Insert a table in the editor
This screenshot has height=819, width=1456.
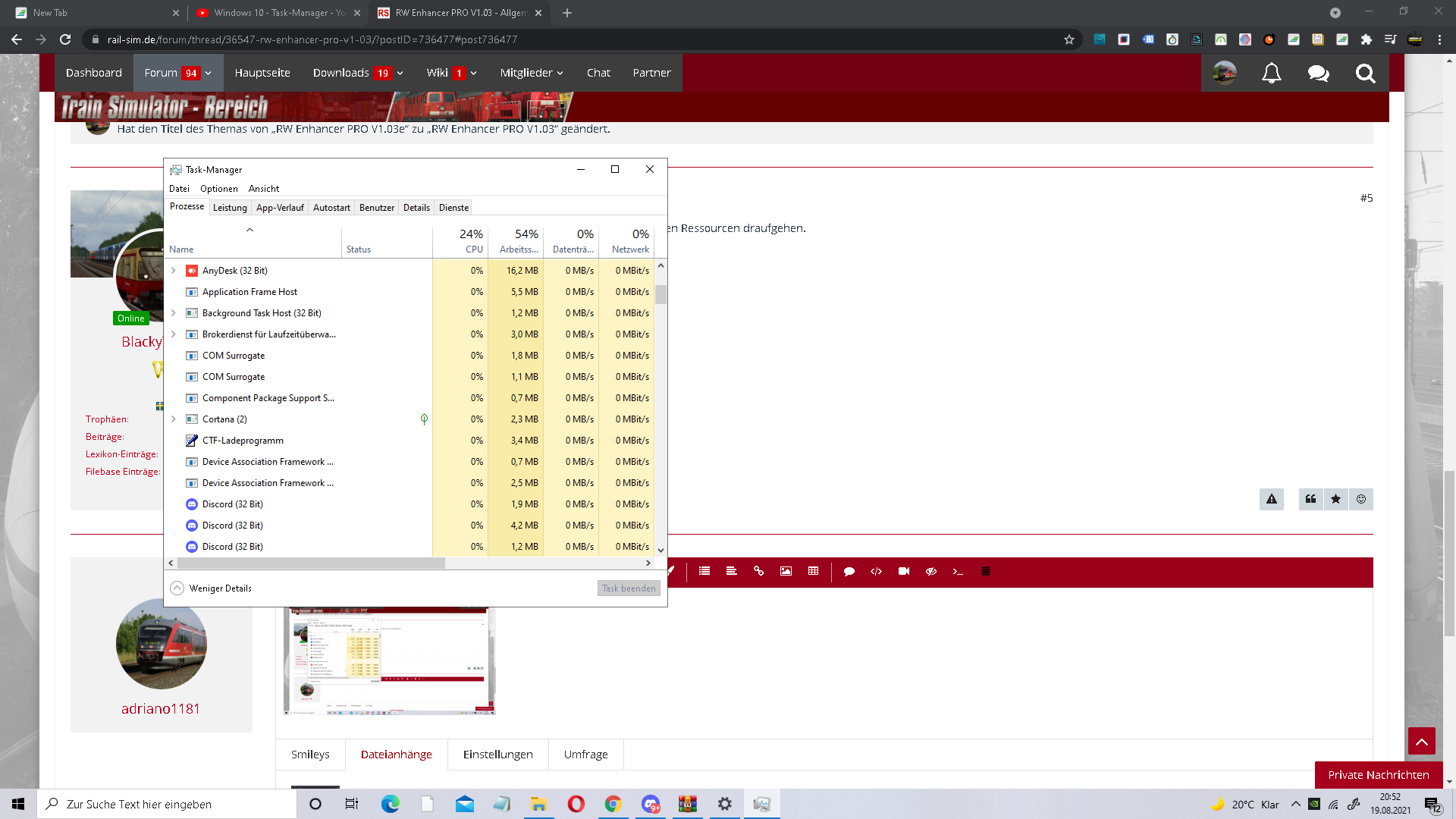[x=814, y=571]
